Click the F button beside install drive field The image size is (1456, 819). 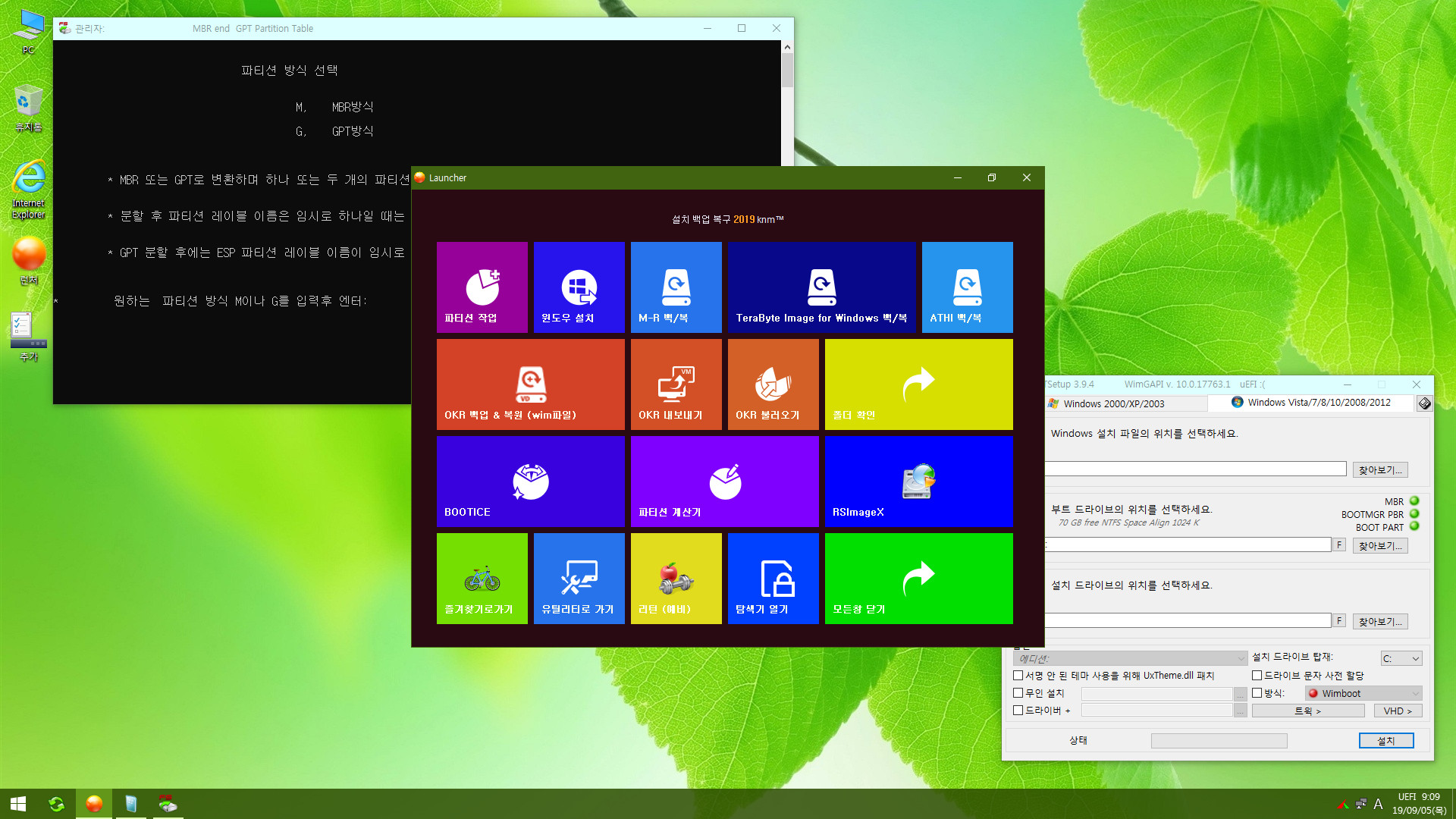tap(1339, 621)
